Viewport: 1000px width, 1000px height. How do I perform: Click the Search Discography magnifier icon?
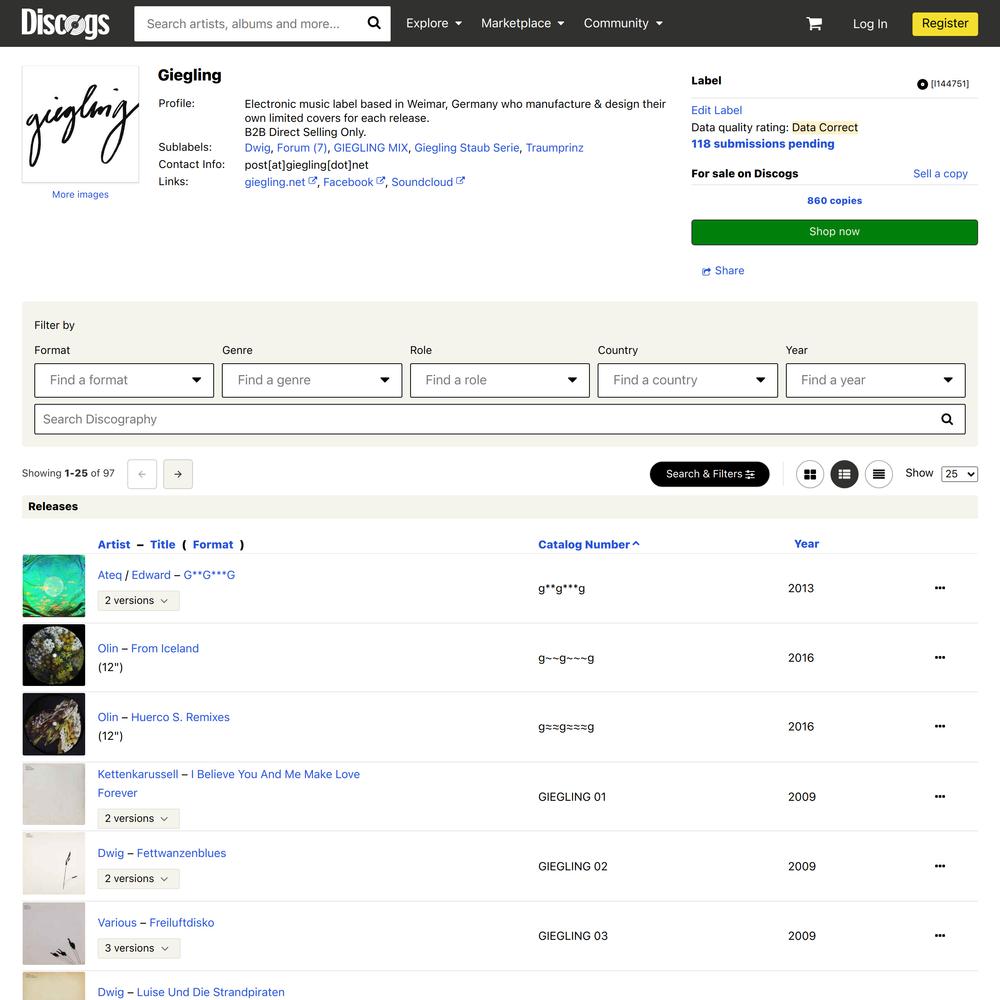click(x=947, y=419)
